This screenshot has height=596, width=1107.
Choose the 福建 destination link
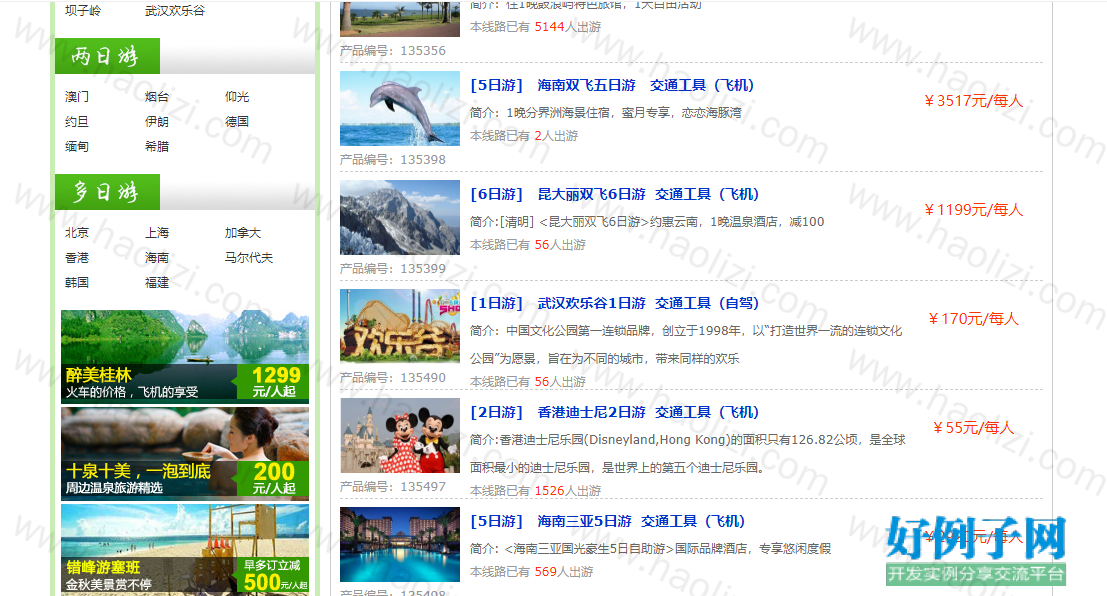click(157, 282)
